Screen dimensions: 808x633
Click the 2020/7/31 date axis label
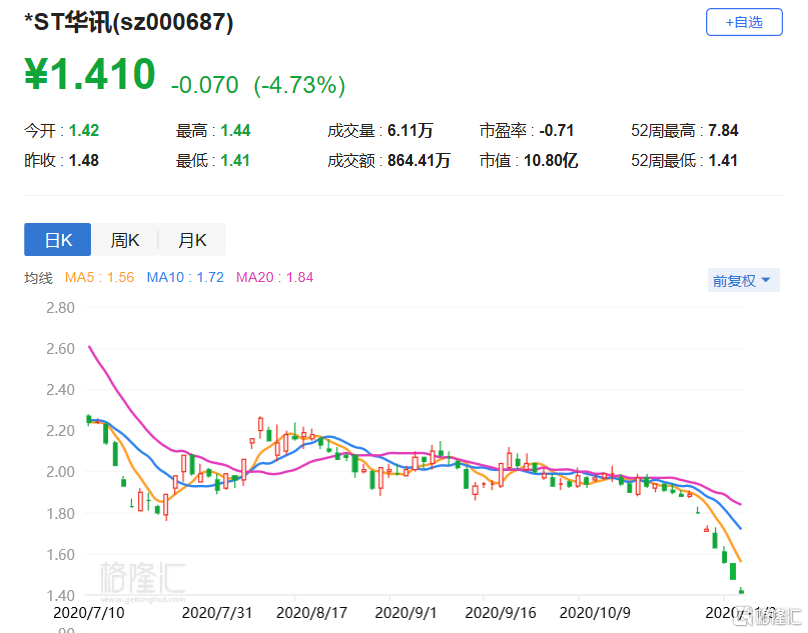(217, 613)
